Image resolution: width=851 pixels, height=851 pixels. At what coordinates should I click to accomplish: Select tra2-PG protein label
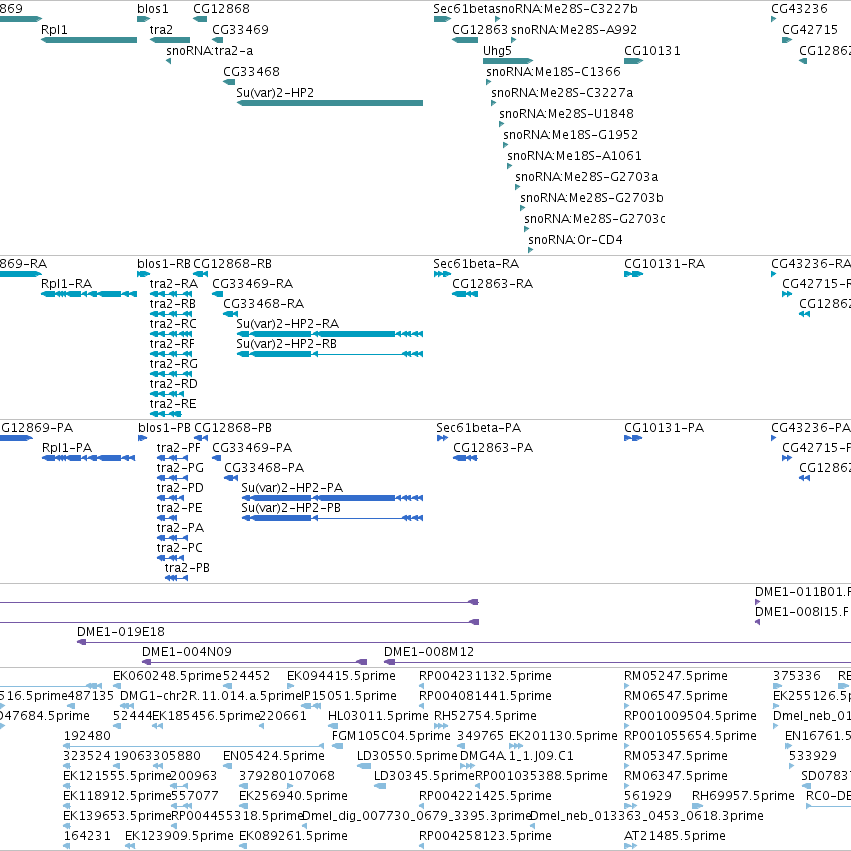pos(180,468)
